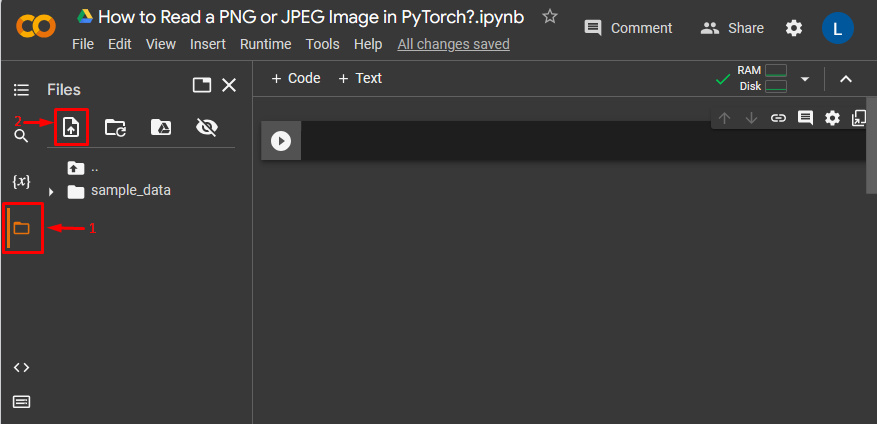Open the terminal icon at sidebar bottom
Image resolution: width=877 pixels, height=424 pixels.
tap(21, 402)
